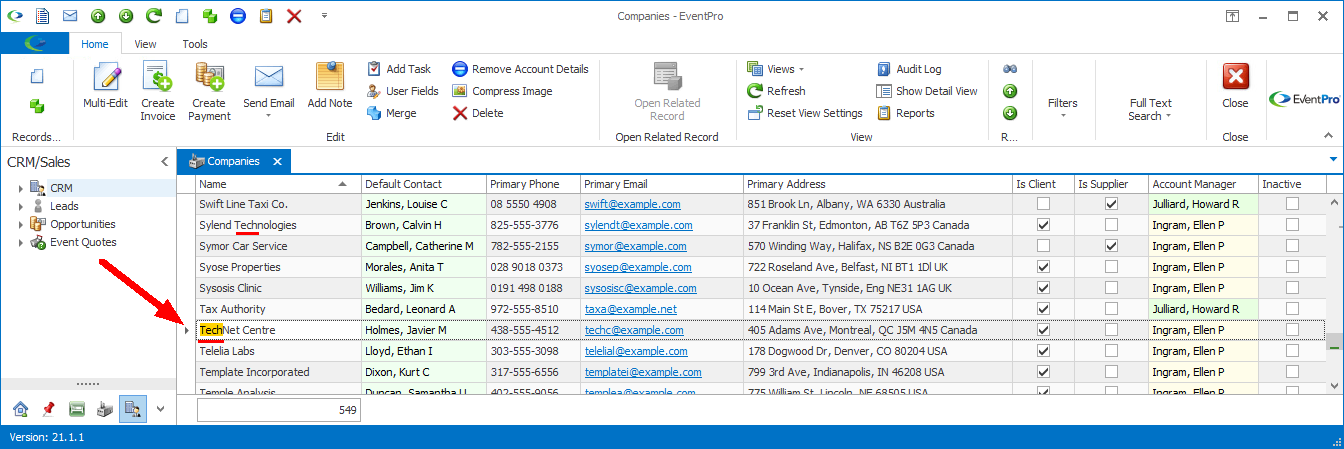Expand the Leads tree node

tap(20, 206)
